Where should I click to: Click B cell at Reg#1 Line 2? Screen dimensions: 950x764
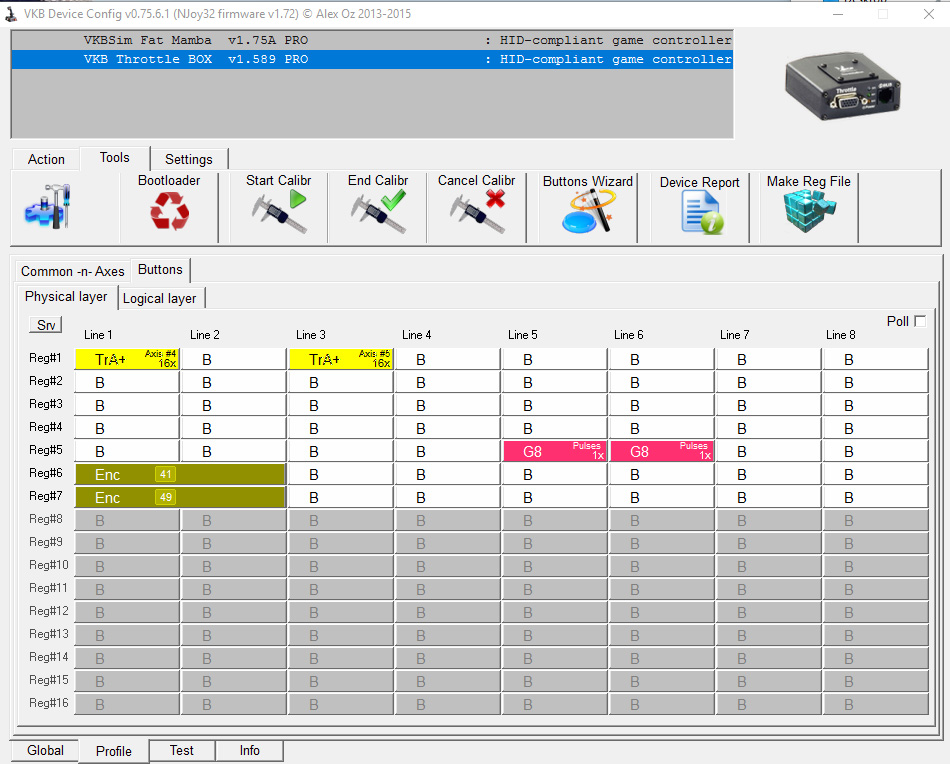[234, 359]
